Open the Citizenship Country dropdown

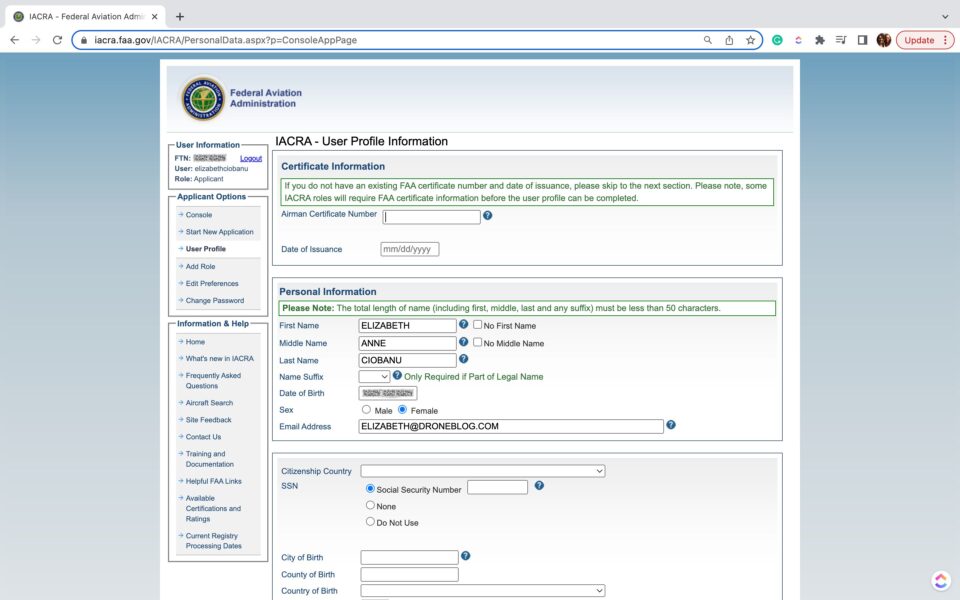point(482,471)
